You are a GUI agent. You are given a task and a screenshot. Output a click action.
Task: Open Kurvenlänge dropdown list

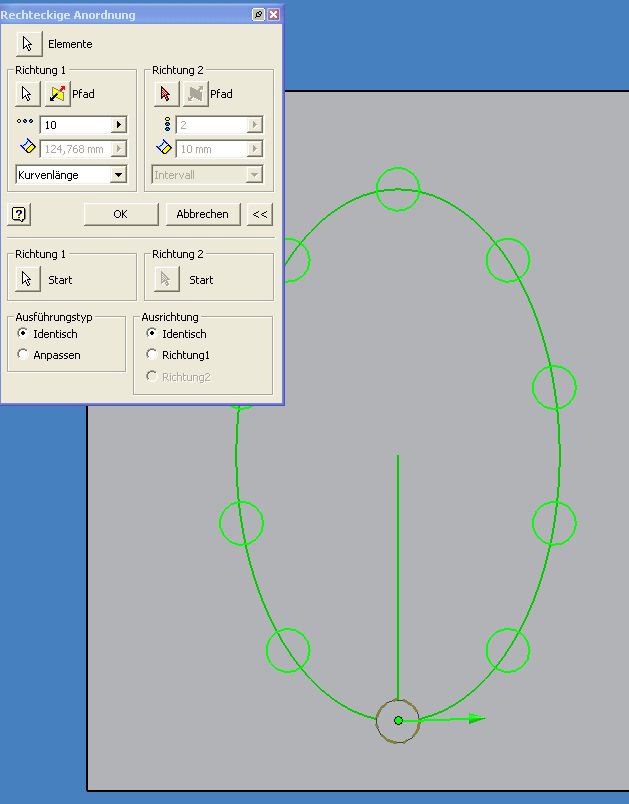tap(118, 175)
